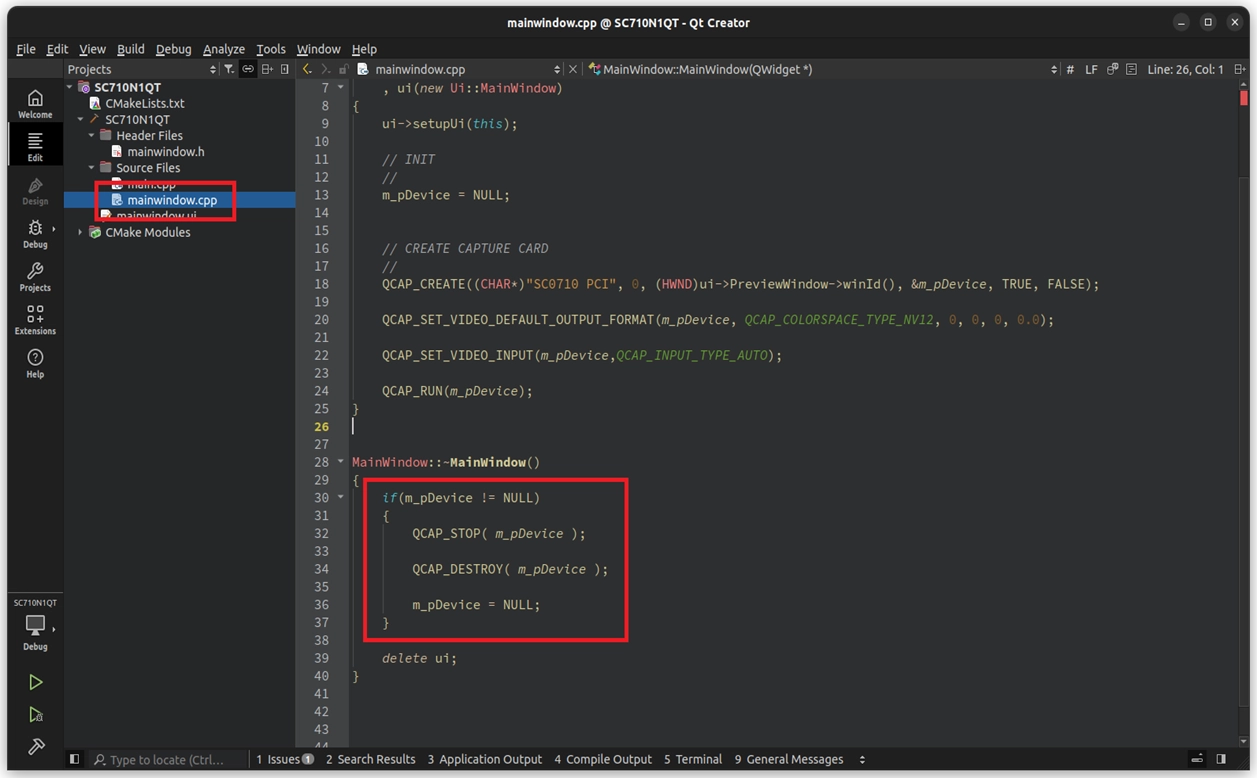Screen dimensions: 1257x778
Task: Go to the Welcome home screen
Action: [35, 103]
